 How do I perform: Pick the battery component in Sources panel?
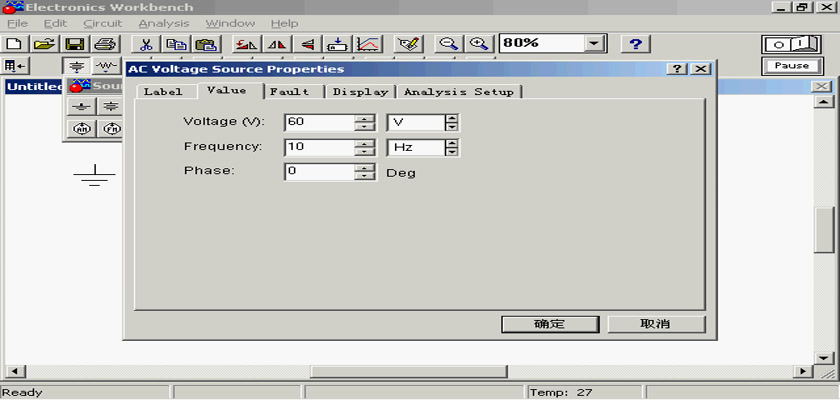click(x=110, y=106)
